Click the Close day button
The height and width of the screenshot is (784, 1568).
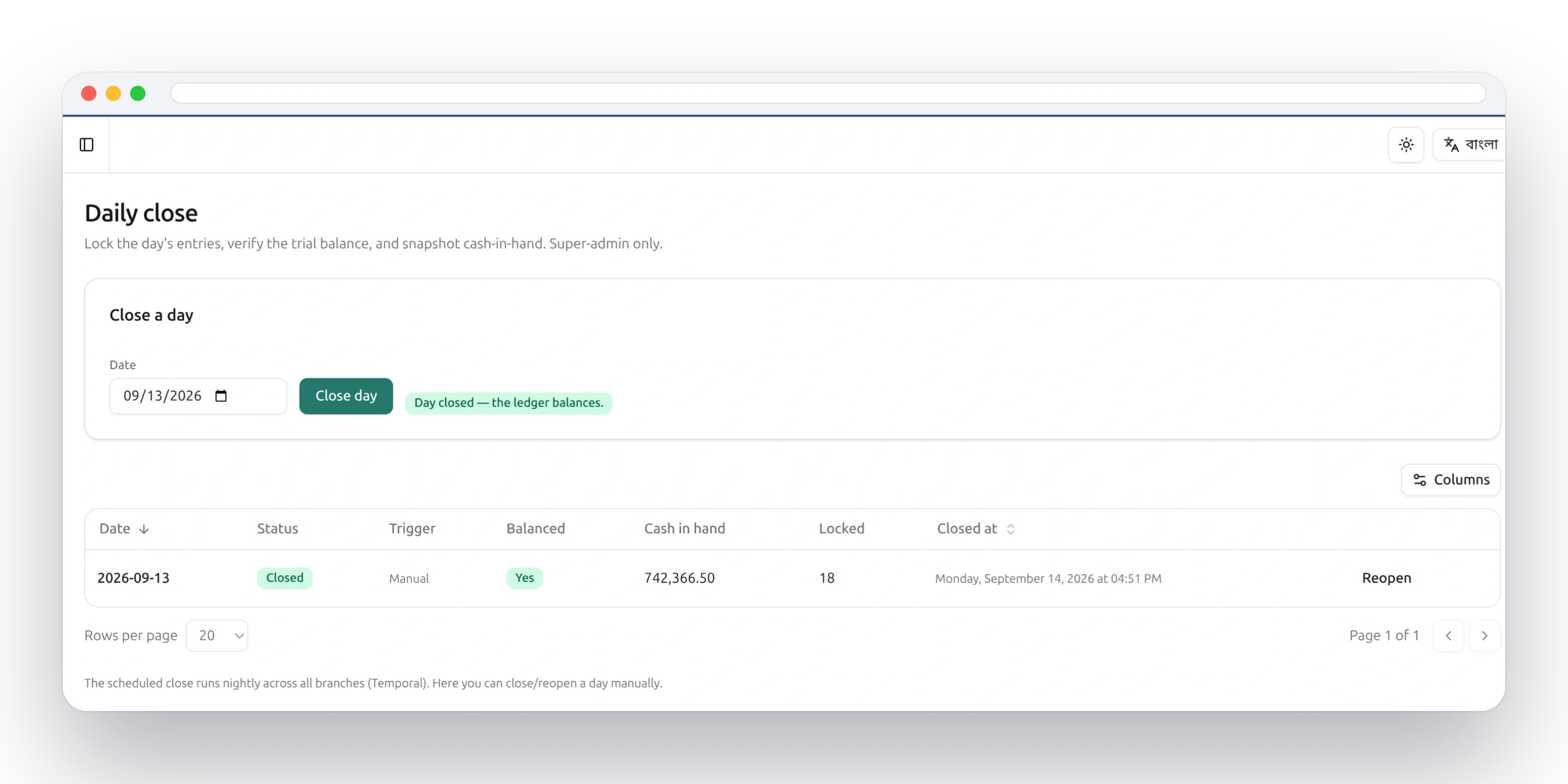pyautogui.click(x=346, y=396)
